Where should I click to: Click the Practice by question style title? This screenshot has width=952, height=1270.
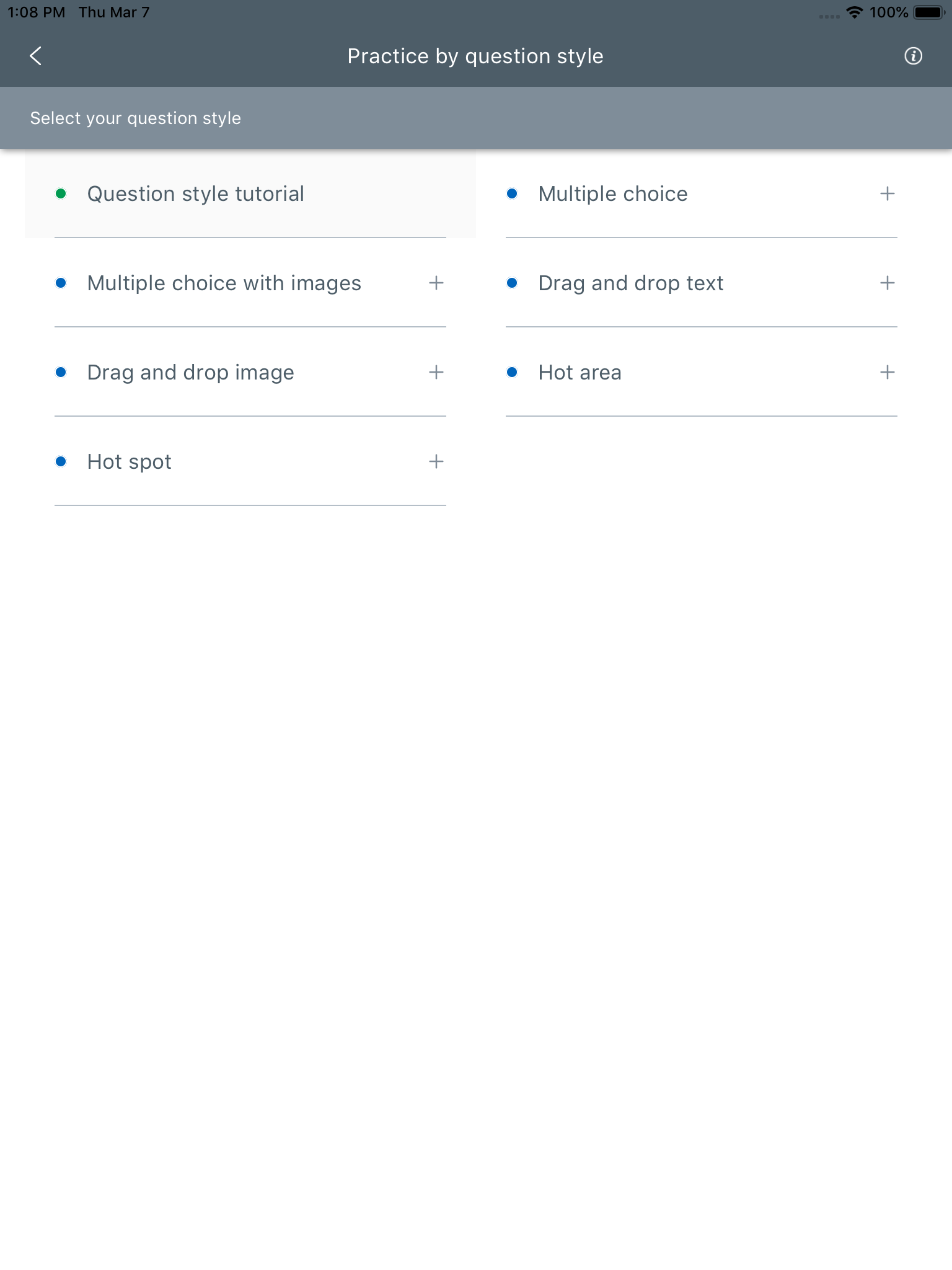[475, 56]
